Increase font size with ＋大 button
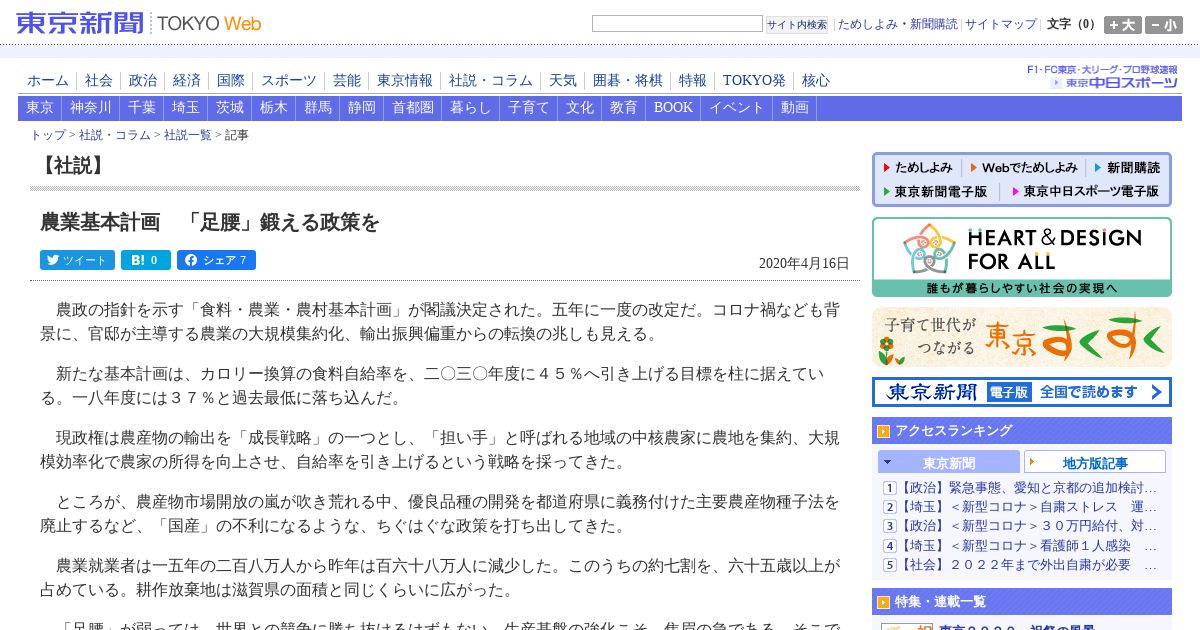 (1122, 25)
